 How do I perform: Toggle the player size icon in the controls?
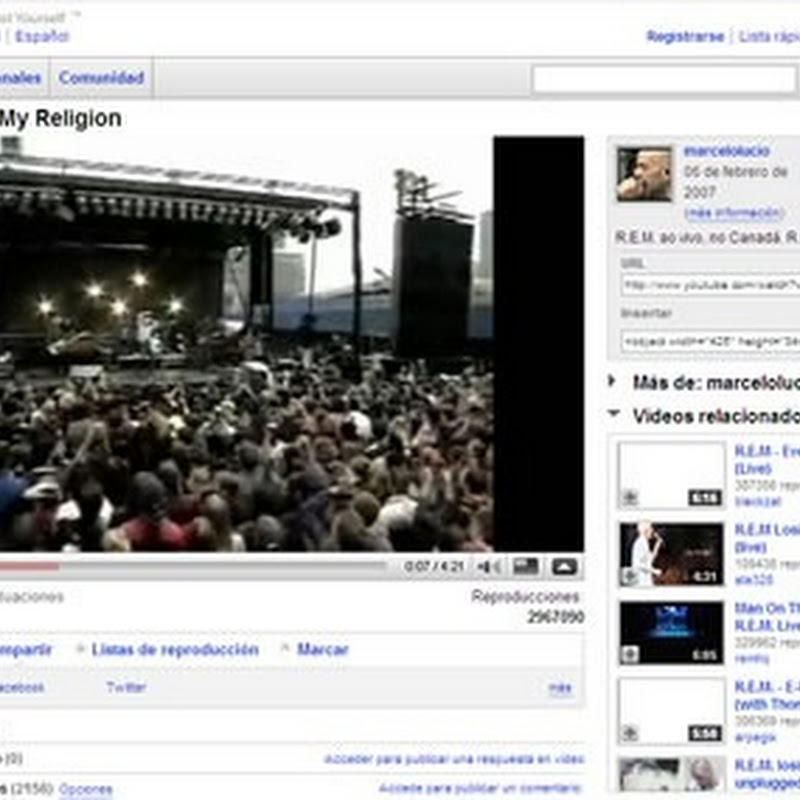click(526, 566)
